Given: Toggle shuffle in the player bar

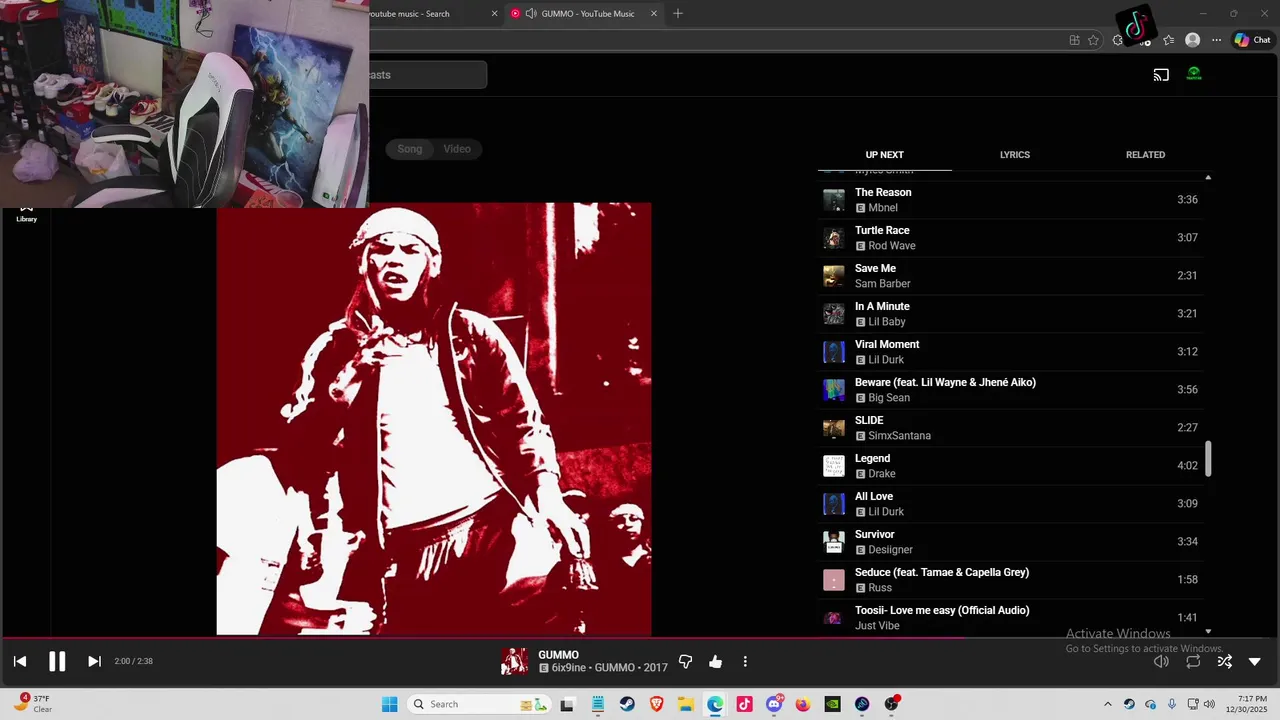Looking at the screenshot, I should click(x=1224, y=661).
